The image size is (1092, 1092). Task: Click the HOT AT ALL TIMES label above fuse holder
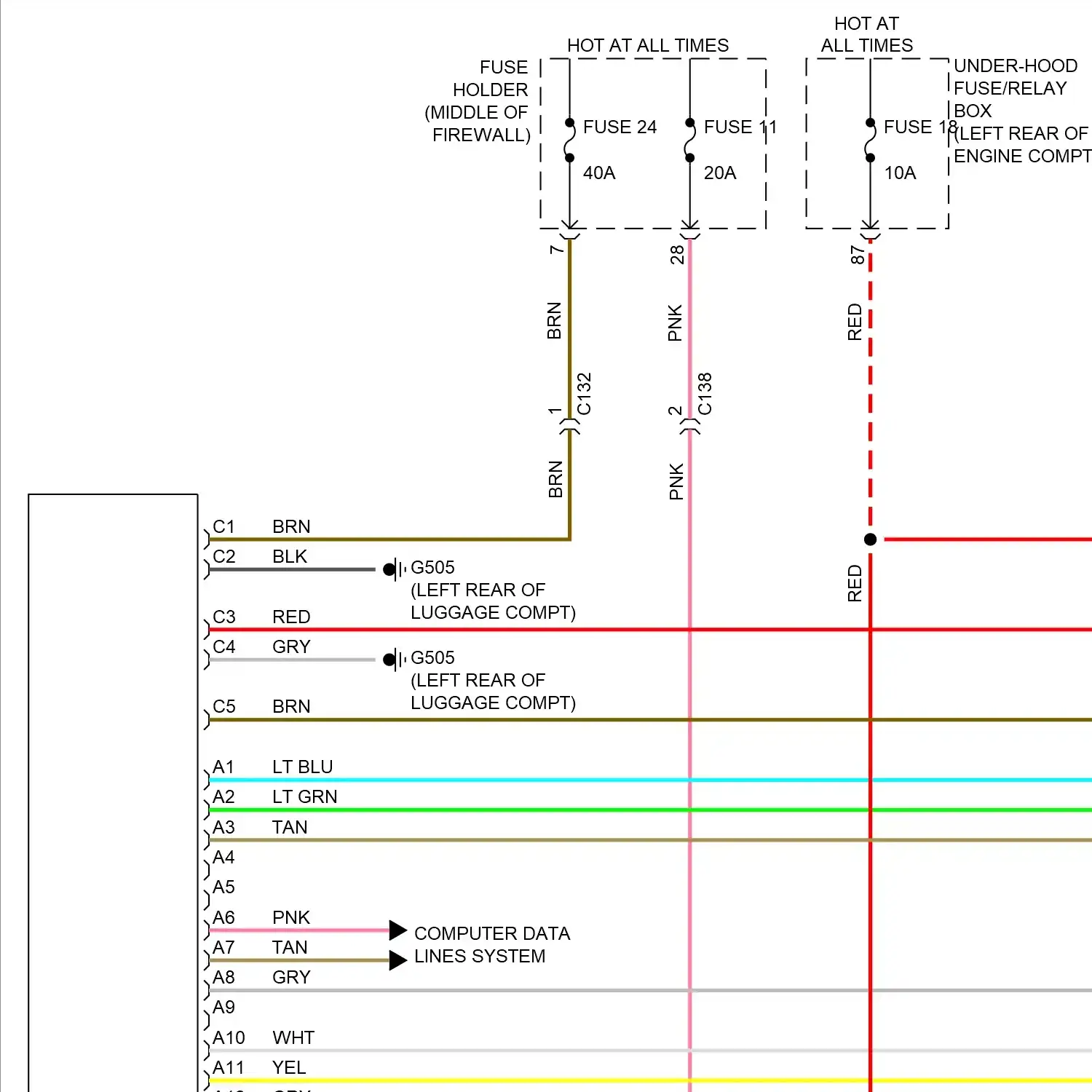pos(648,45)
